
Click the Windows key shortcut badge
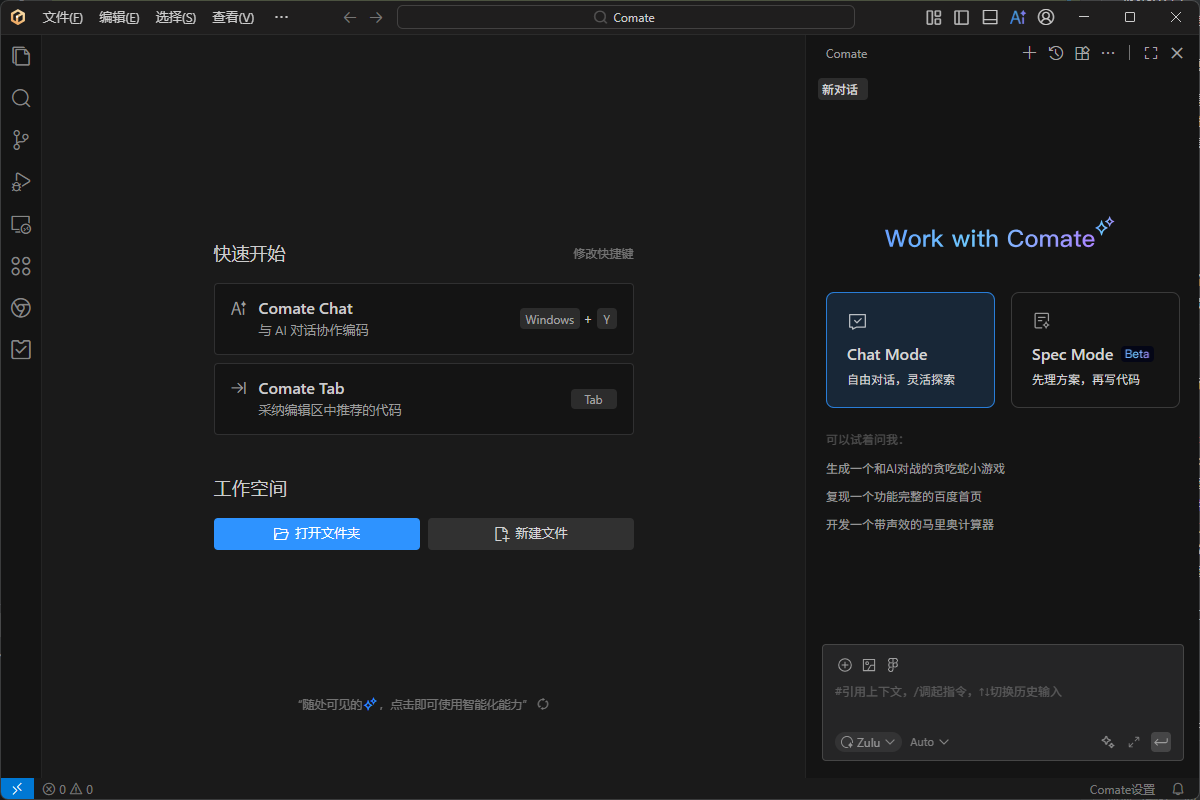pos(550,320)
